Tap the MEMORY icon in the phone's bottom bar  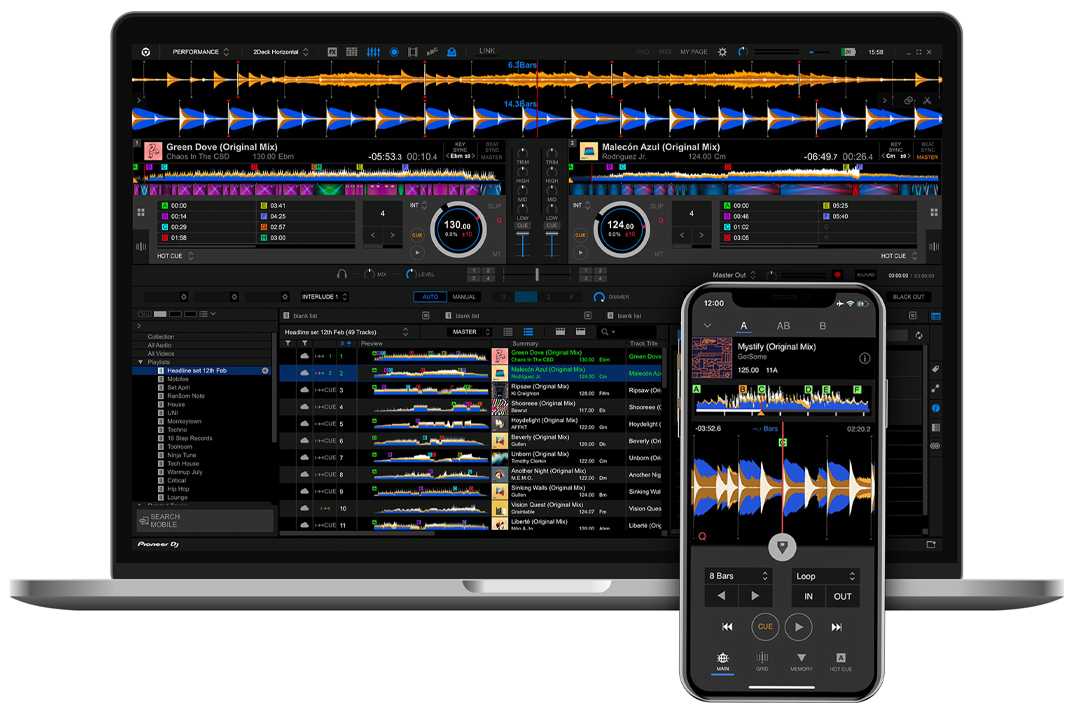point(801,661)
